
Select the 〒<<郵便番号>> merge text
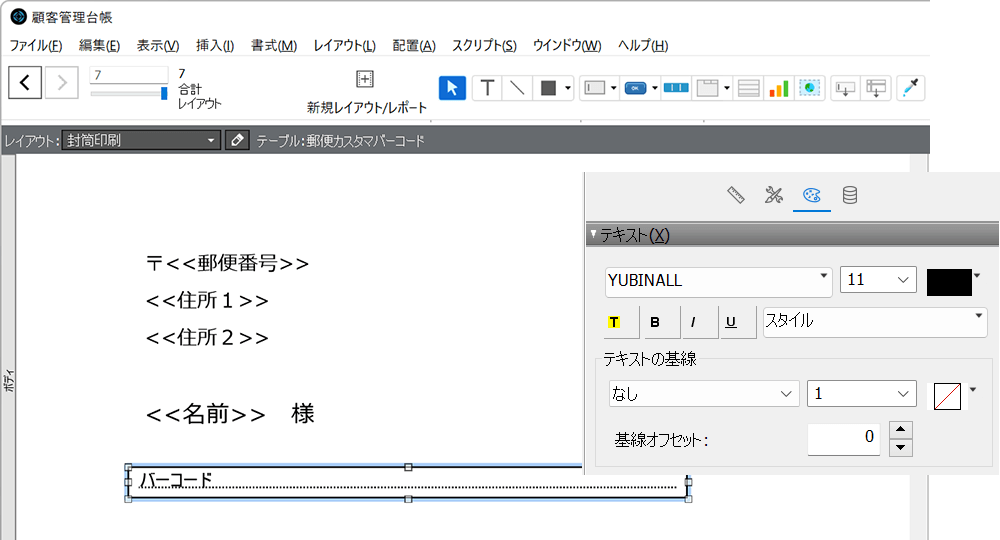click(227, 263)
